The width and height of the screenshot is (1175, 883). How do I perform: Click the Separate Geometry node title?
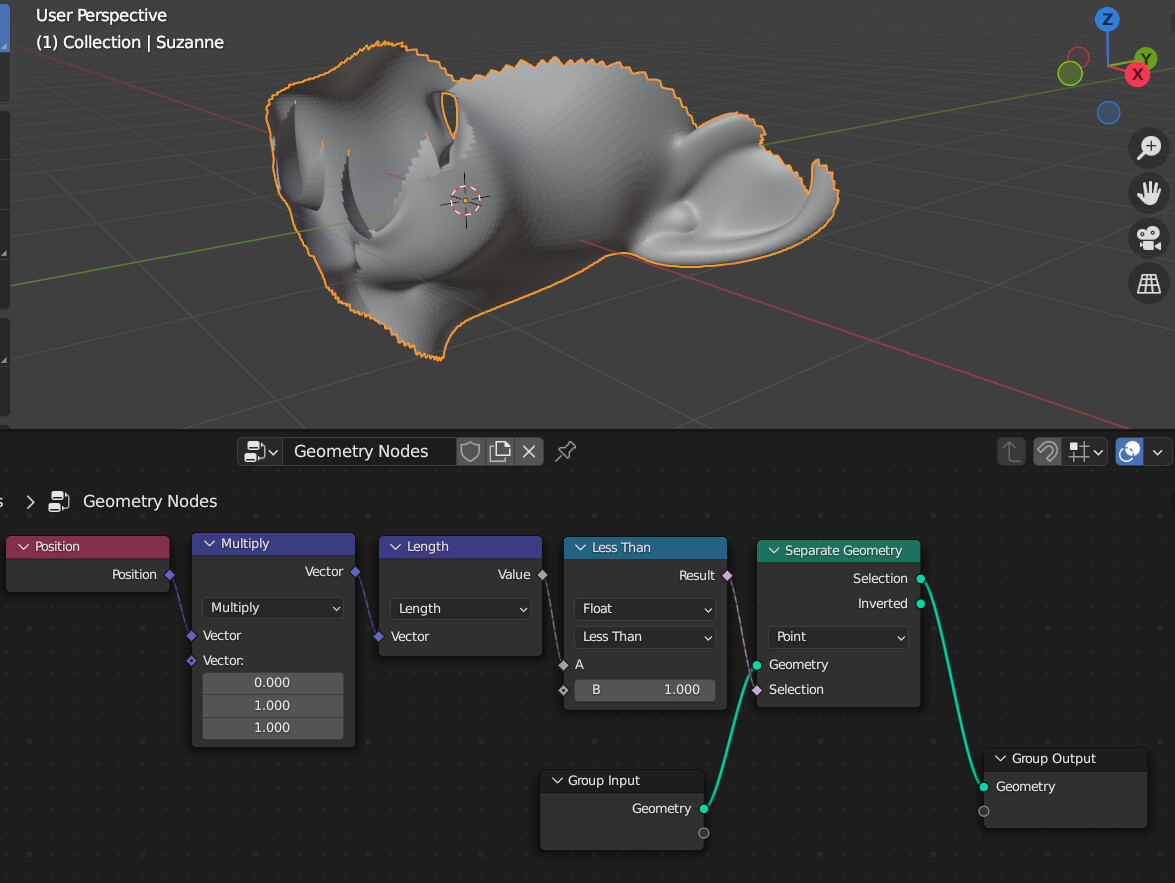click(843, 550)
